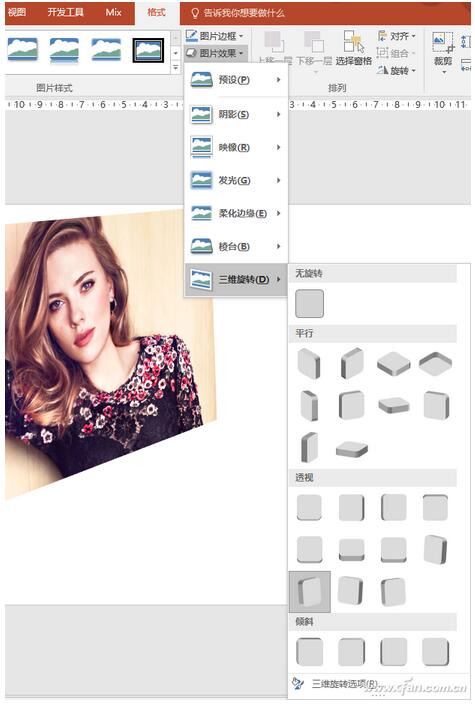The image size is (475, 705).
Task: Select the 三维旋转 menu item
Action: click(x=236, y=279)
